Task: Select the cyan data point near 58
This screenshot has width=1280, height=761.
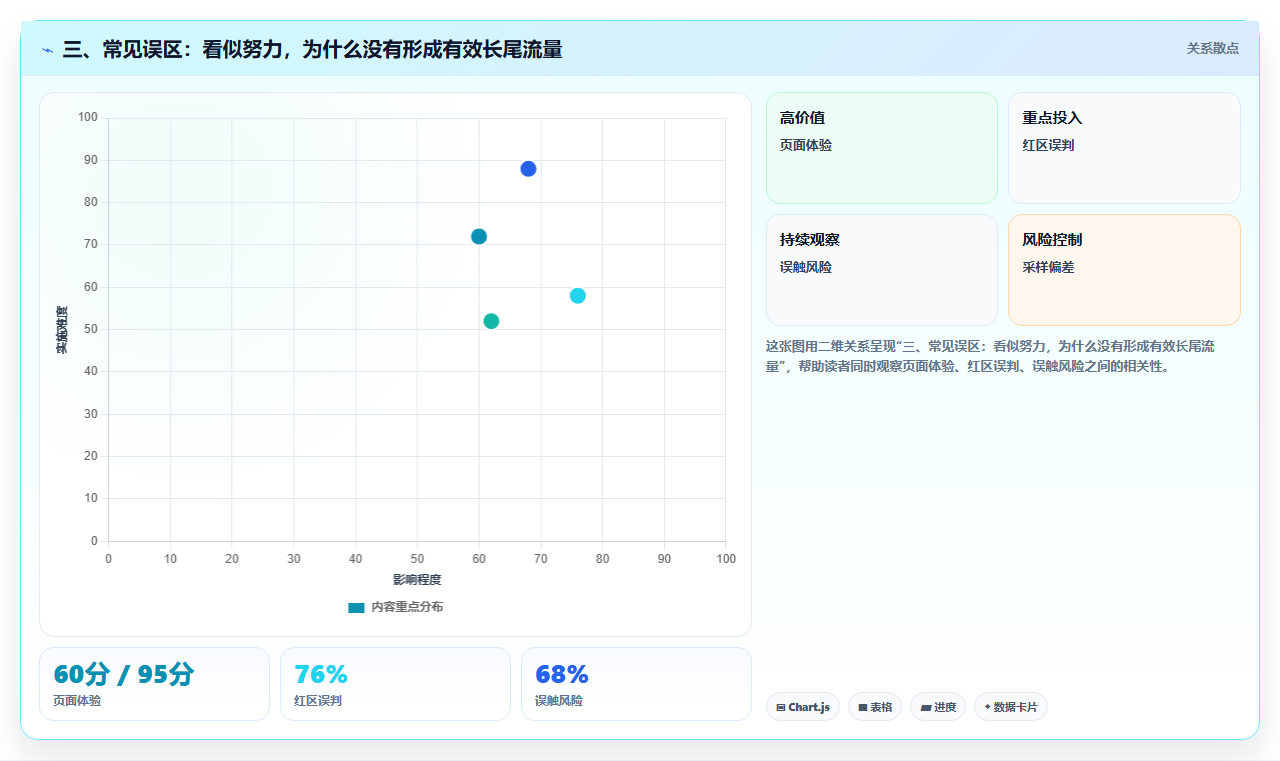Action: click(578, 296)
